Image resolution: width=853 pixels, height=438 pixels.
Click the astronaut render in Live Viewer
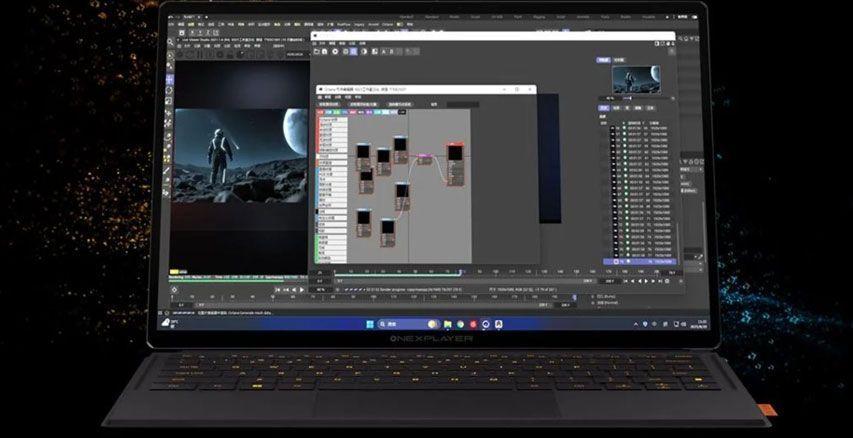[x=242, y=156]
